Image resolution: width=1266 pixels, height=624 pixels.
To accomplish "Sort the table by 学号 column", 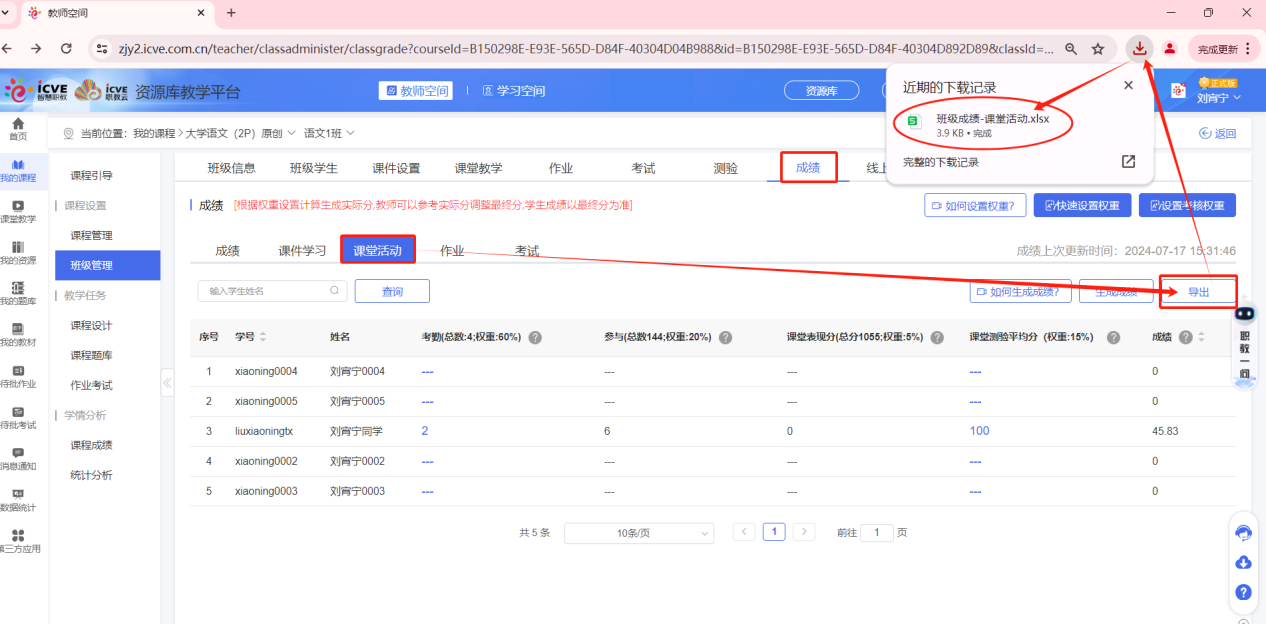I will pos(263,338).
